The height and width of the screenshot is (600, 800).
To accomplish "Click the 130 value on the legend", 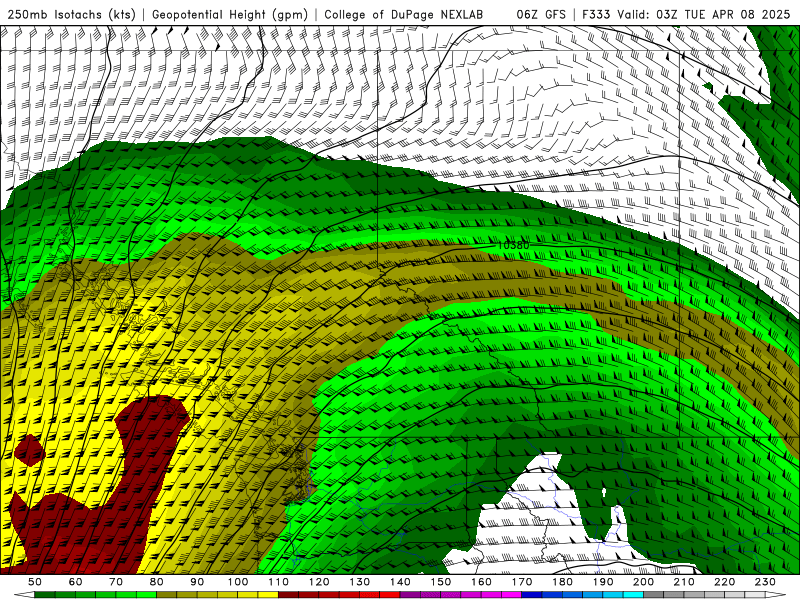I will click(360, 582).
